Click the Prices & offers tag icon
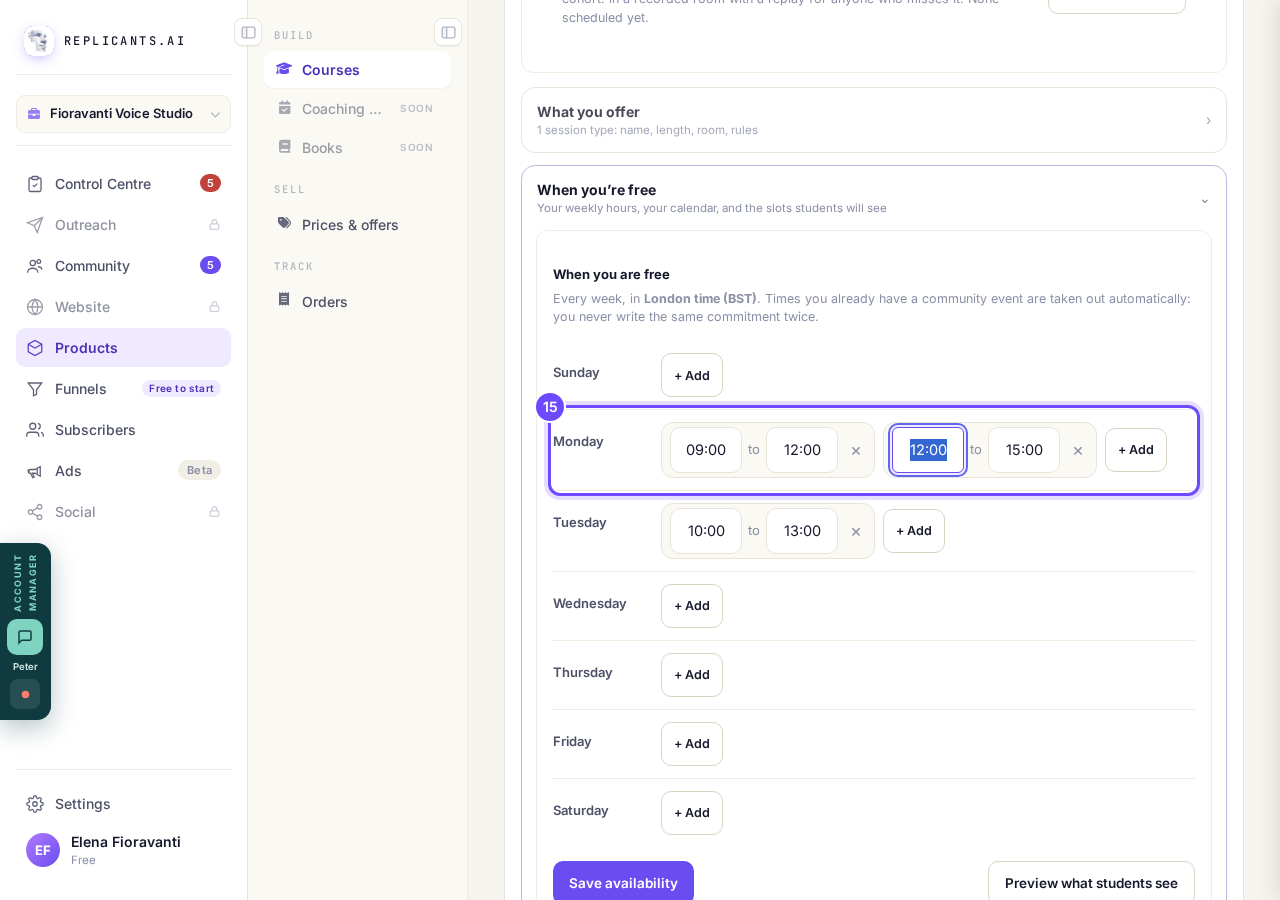 coord(284,223)
